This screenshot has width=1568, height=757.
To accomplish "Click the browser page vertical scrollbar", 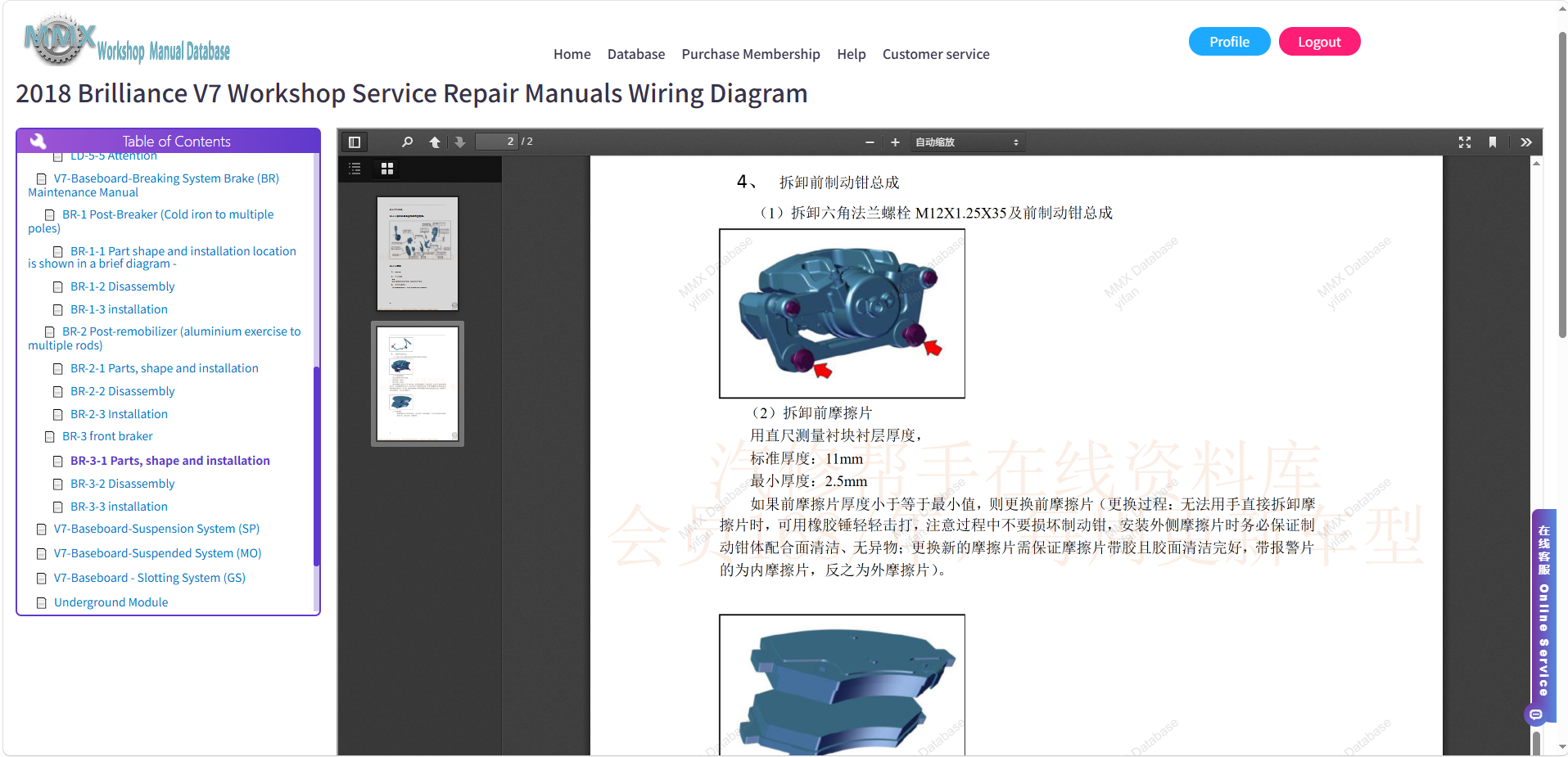I will click(1561, 184).
